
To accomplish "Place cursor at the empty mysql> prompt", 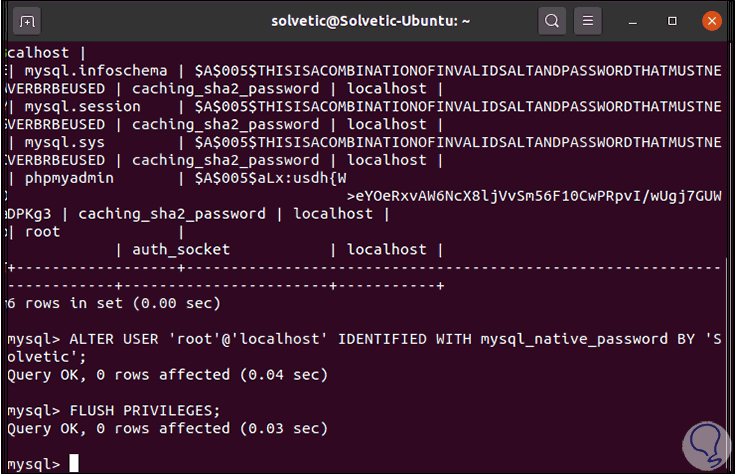I will [74, 464].
